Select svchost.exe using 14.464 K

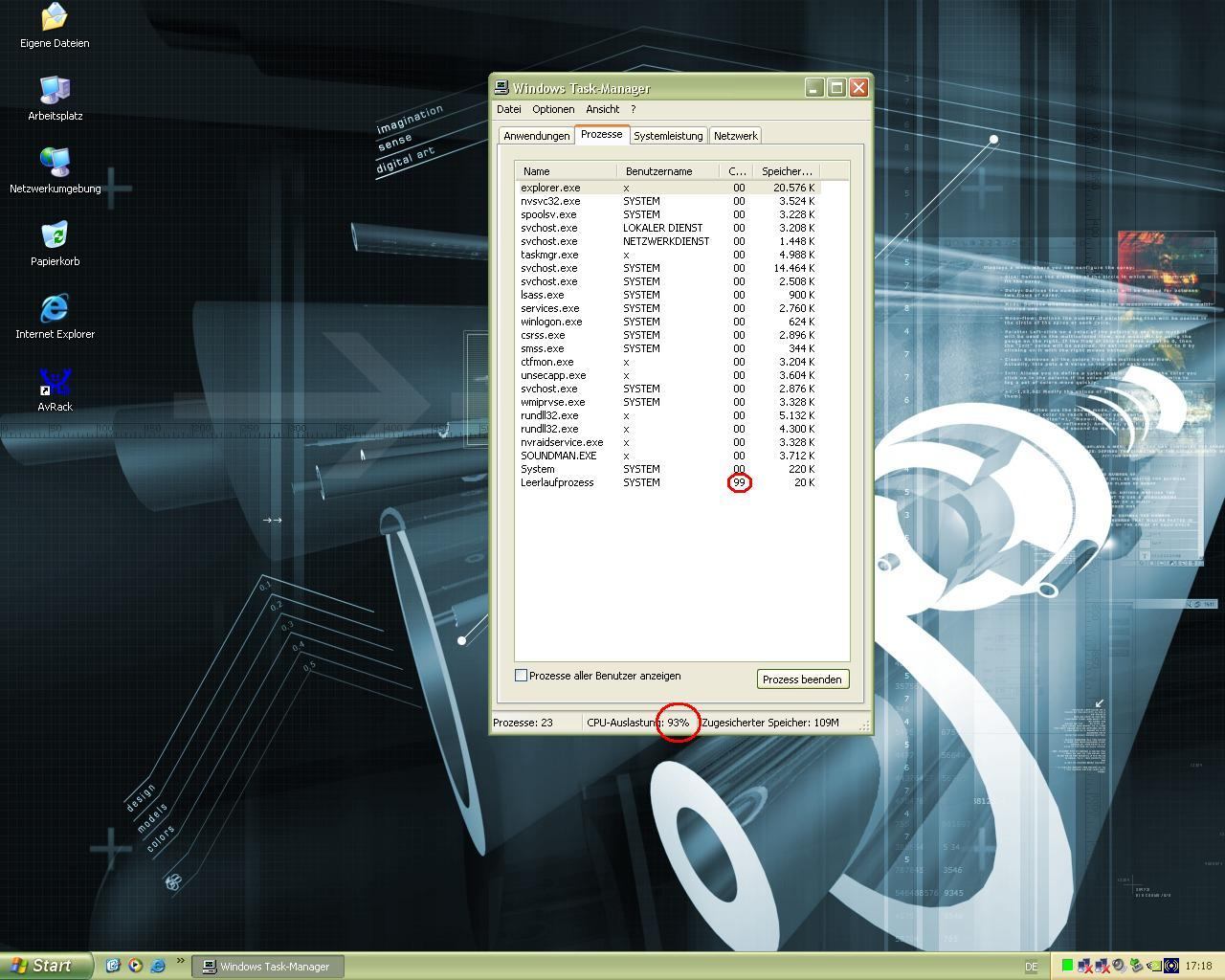click(668, 268)
